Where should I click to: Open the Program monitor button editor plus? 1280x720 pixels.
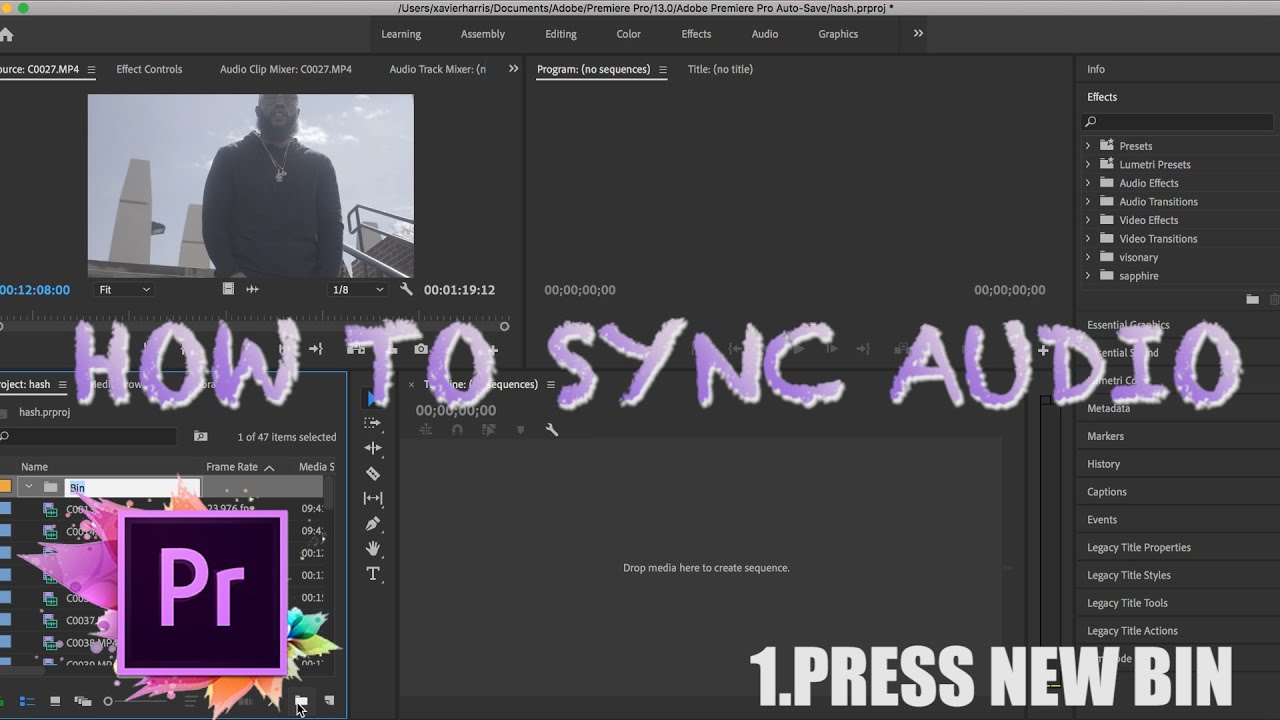pos(1043,350)
